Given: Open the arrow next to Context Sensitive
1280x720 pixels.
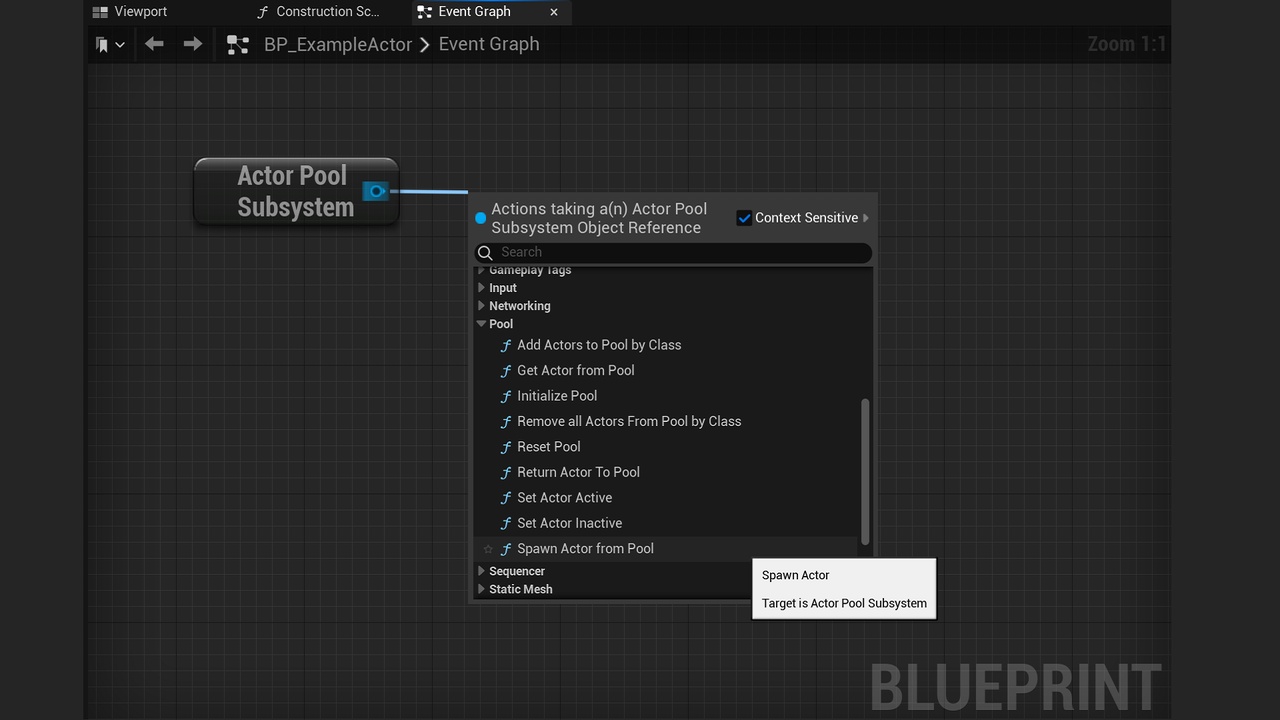Looking at the screenshot, I should 866,218.
